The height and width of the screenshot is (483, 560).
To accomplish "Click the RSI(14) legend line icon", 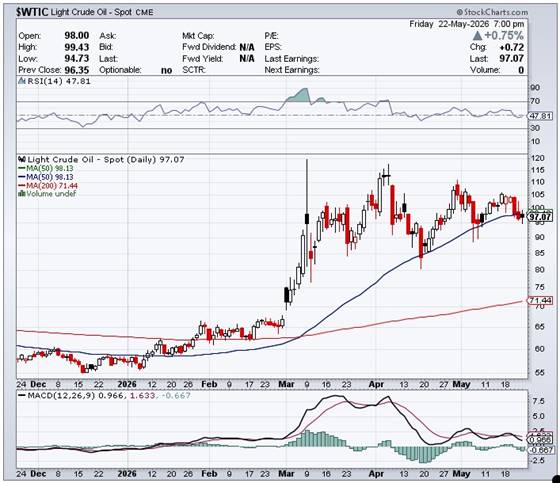I will [22, 81].
